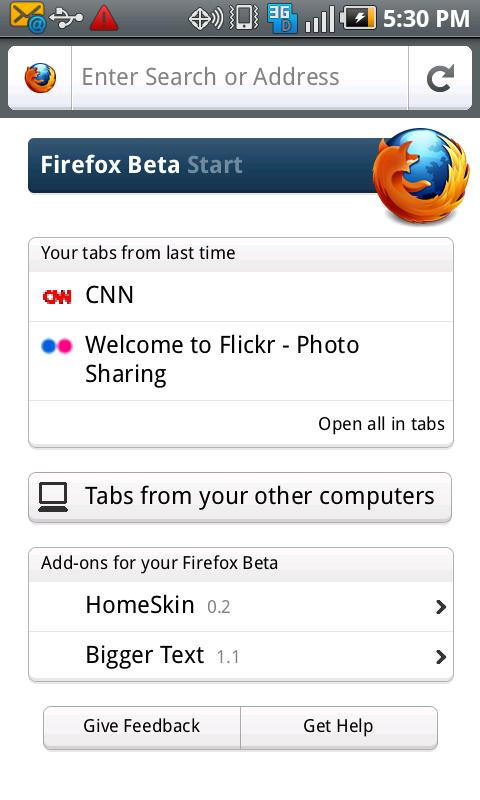
Task: Tap the USB connection icon in the status bar
Action: [x=67, y=18]
